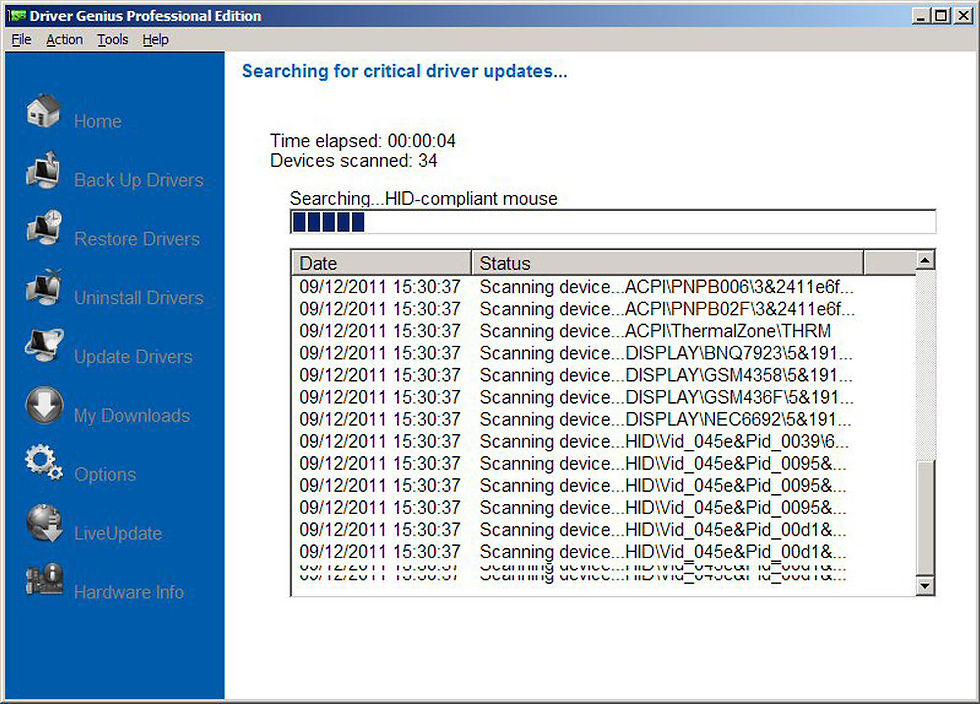Click the log list scrollbar thumb

(925, 517)
